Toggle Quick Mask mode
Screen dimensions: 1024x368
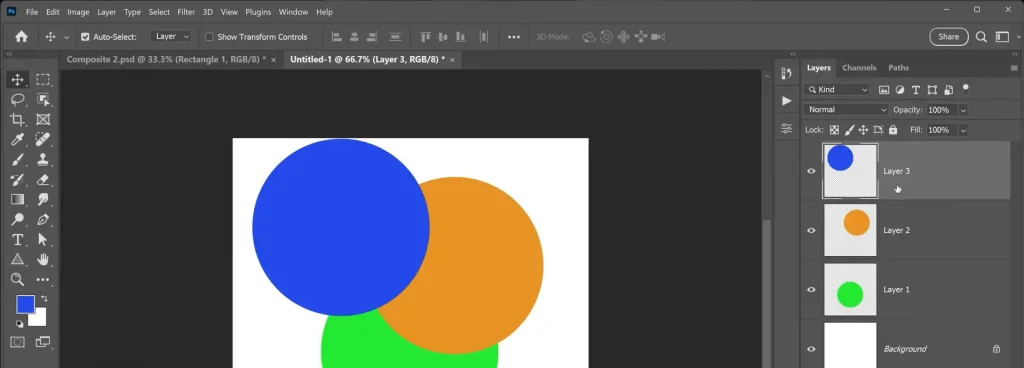[x=18, y=341]
